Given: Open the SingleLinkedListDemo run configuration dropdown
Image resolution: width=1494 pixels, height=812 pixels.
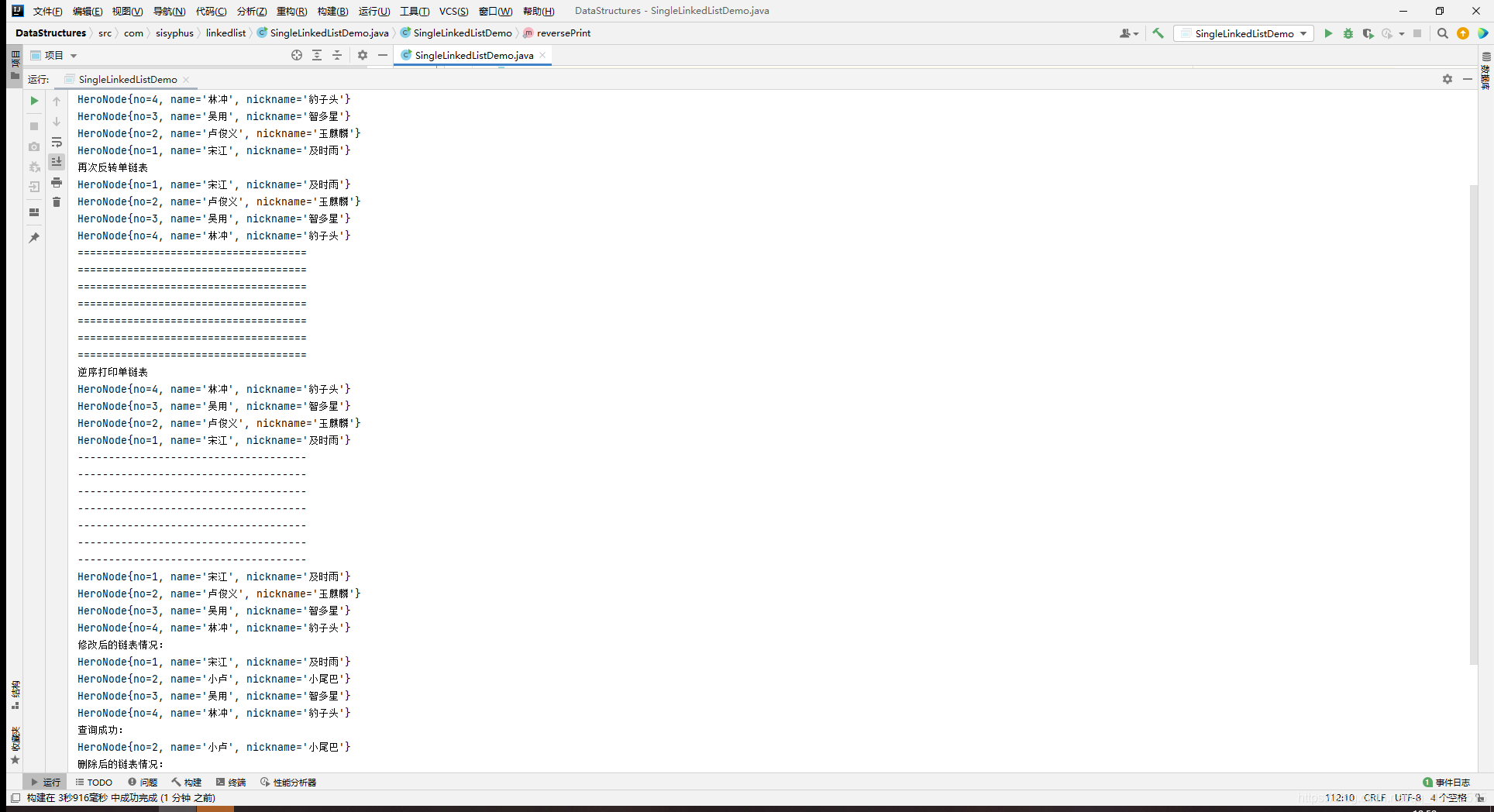Looking at the screenshot, I should pyautogui.click(x=1244, y=33).
